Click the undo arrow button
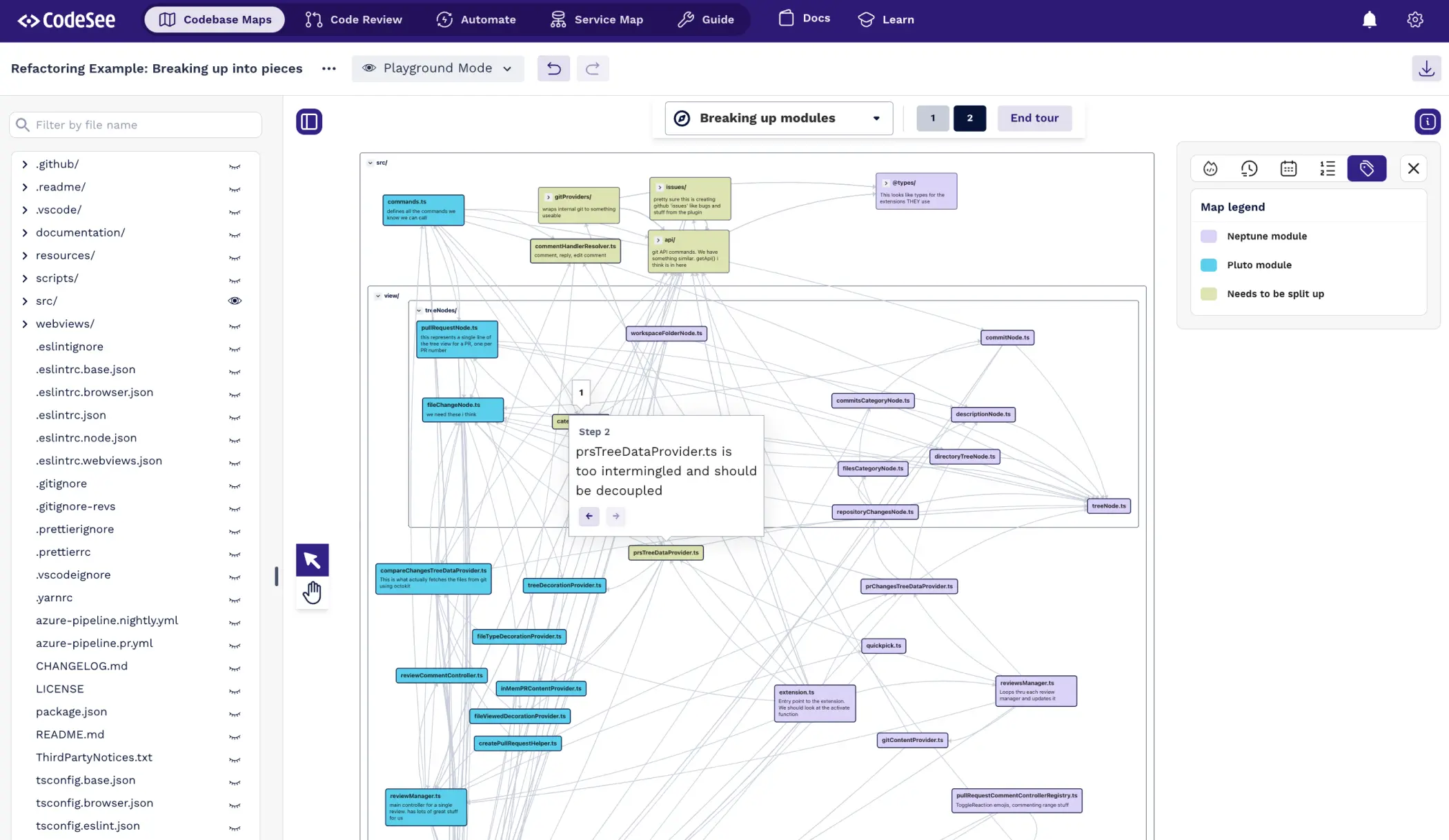1449x840 pixels. tap(553, 68)
